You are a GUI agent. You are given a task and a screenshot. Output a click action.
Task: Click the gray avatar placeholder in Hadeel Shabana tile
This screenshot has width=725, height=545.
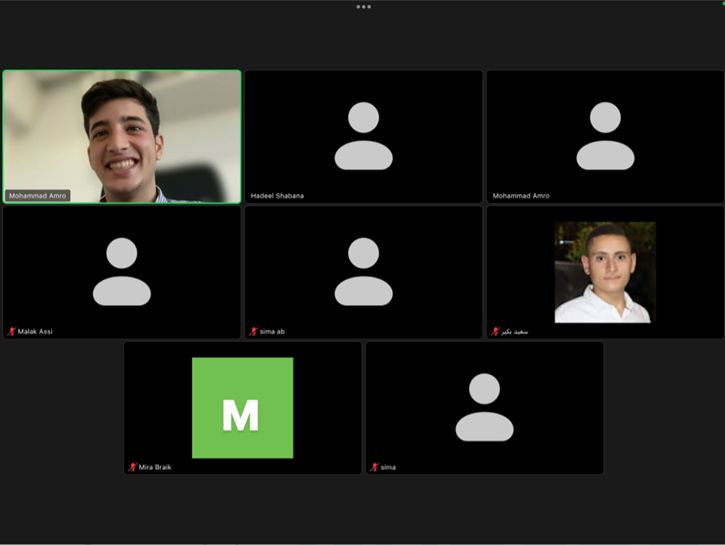tap(363, 136)
